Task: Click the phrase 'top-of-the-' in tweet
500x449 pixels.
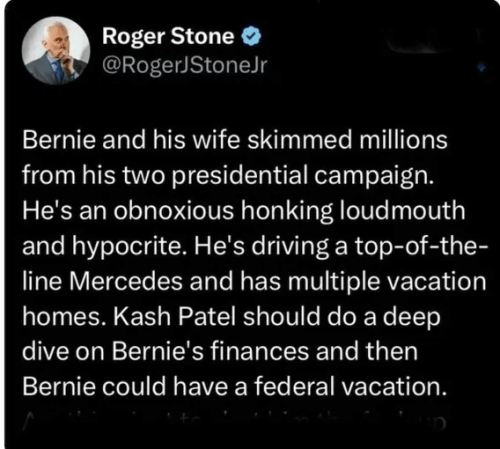Action: [x=422, y=247]
